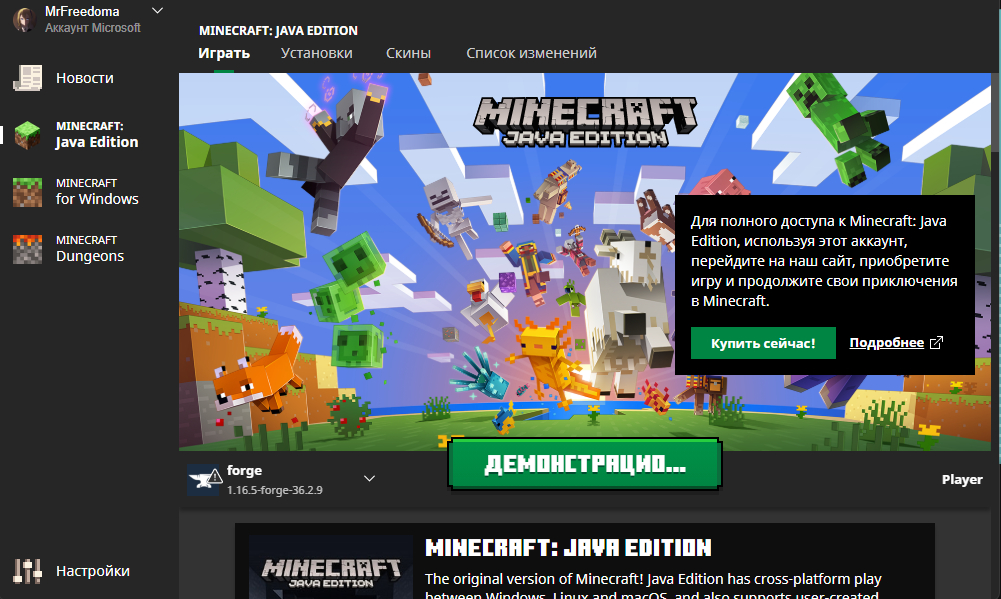Click the Minecraft Dungeons lava block icon
The image size is (1001, 599).
(x=27, y=249)
